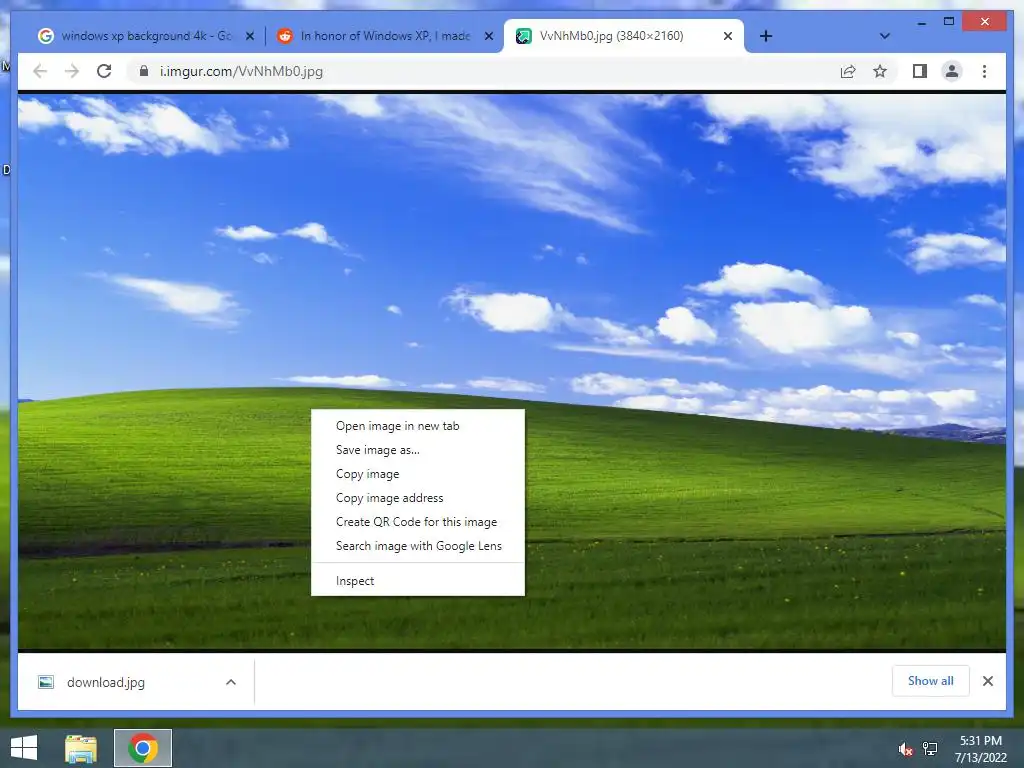
Task: Expand download.jpg options chevron
Action: [x=231, y=682]
